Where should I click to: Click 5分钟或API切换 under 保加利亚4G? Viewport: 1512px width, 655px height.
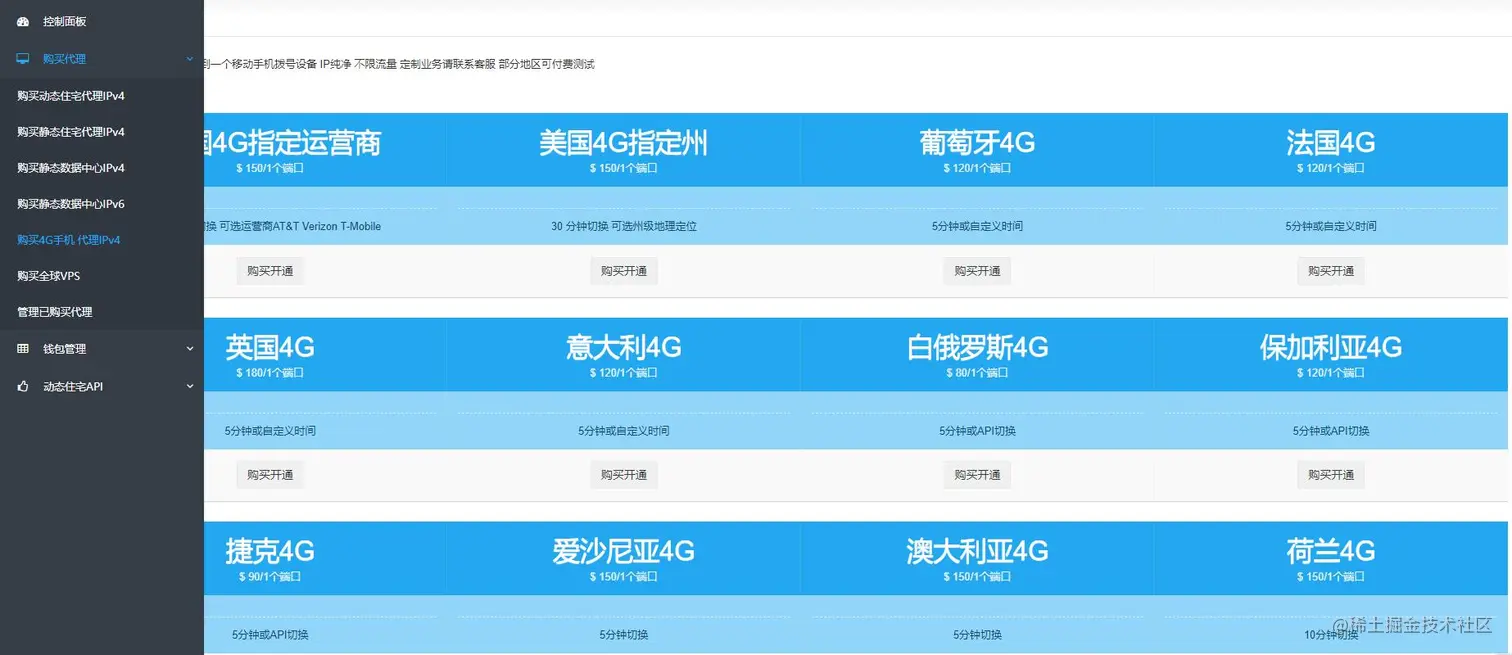pos(1331,431)
